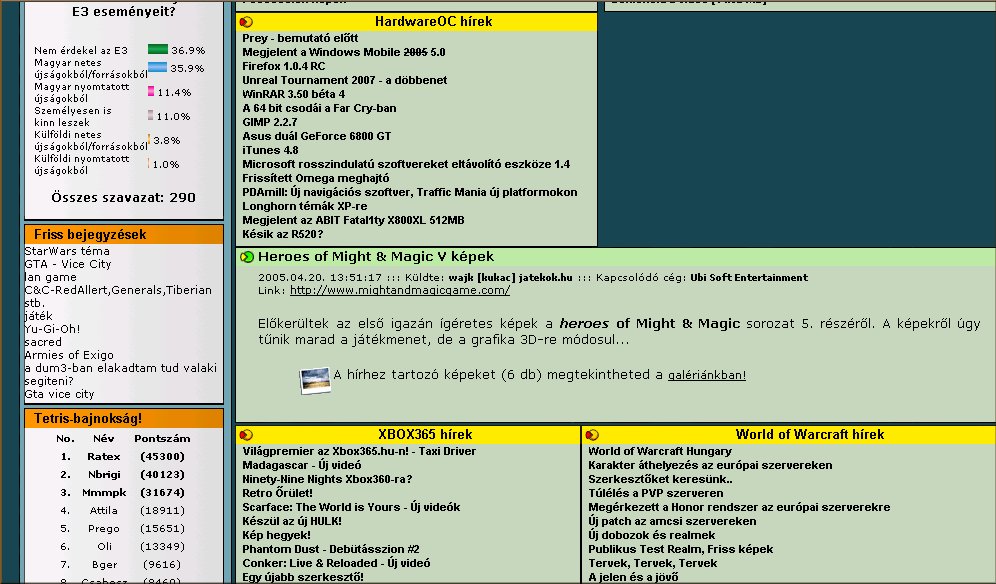The image size is (996, 584).
Task: Open 'Egy újabb szerkesztő!' news
Action: click(303, 577)
